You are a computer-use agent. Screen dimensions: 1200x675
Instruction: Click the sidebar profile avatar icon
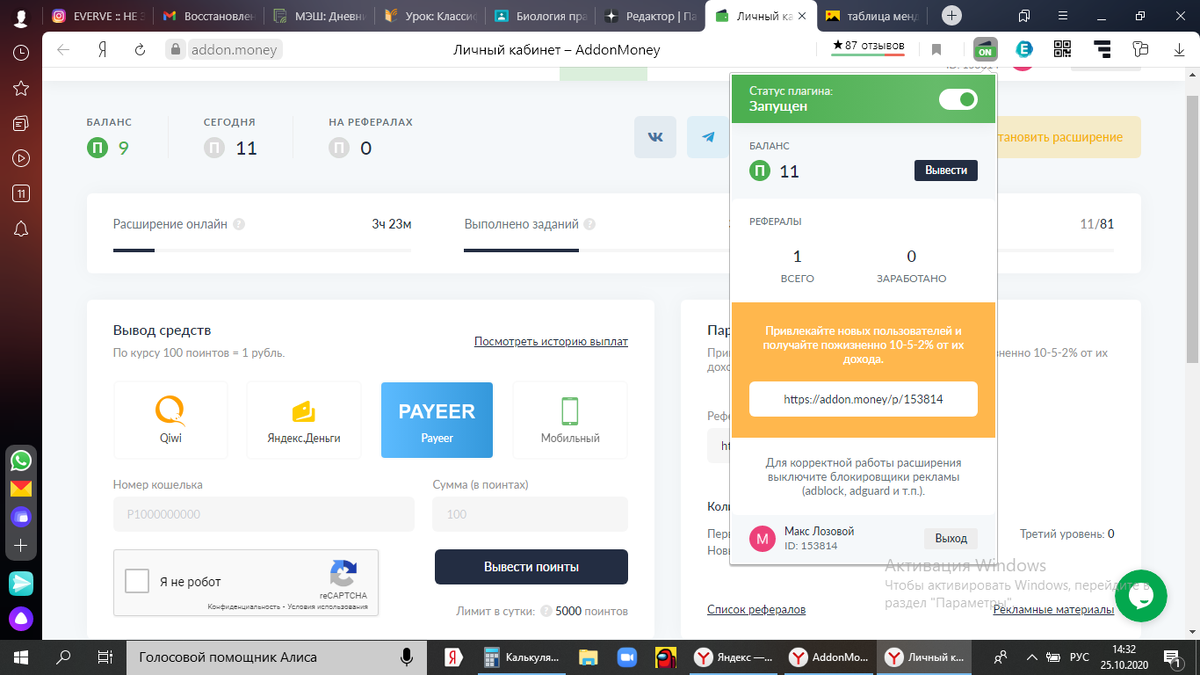click(21, 16)
